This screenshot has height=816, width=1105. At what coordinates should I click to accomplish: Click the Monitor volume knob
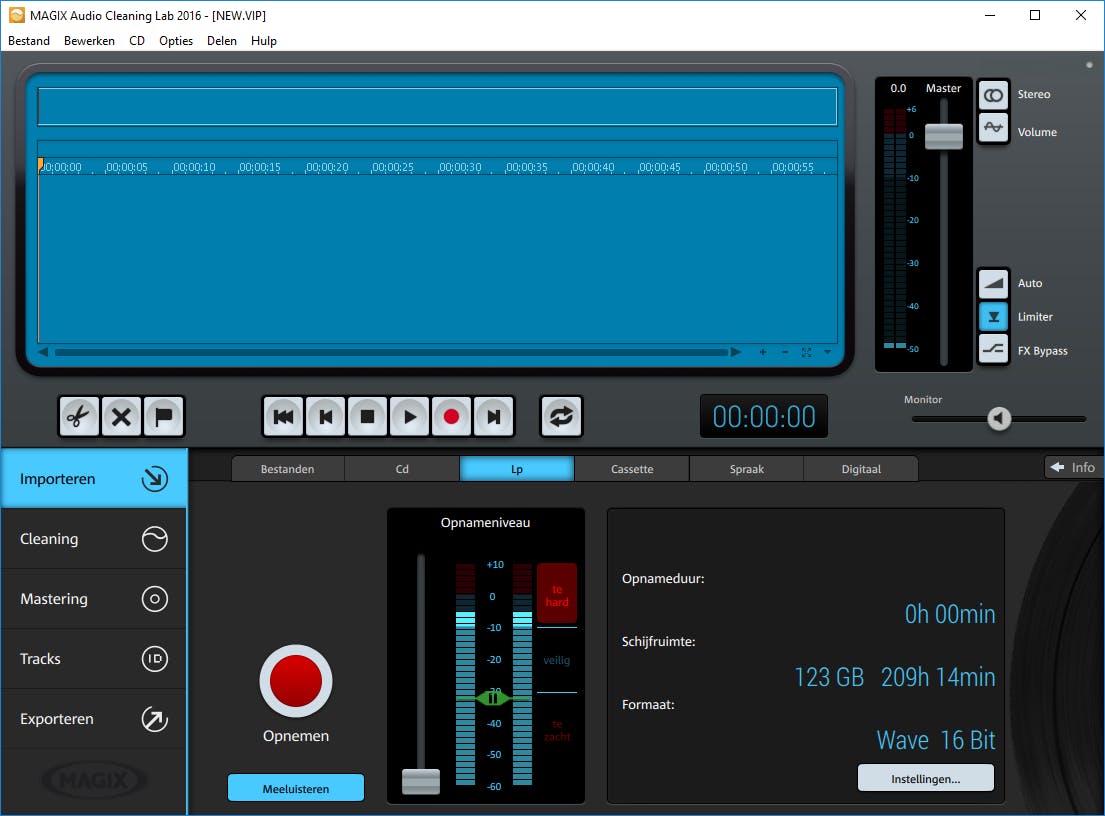(999, 419)
